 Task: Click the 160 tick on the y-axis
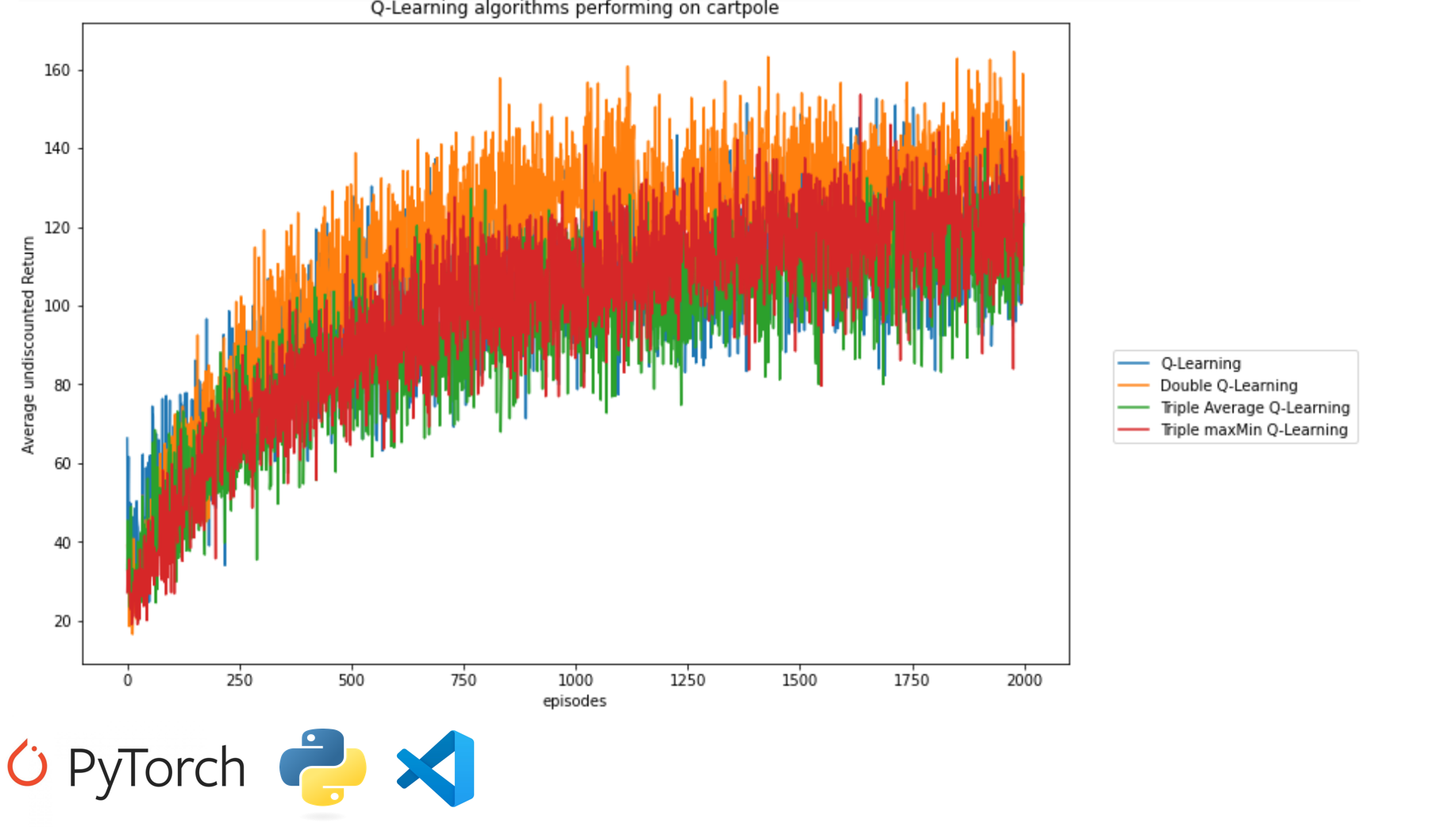coord(57,71)
